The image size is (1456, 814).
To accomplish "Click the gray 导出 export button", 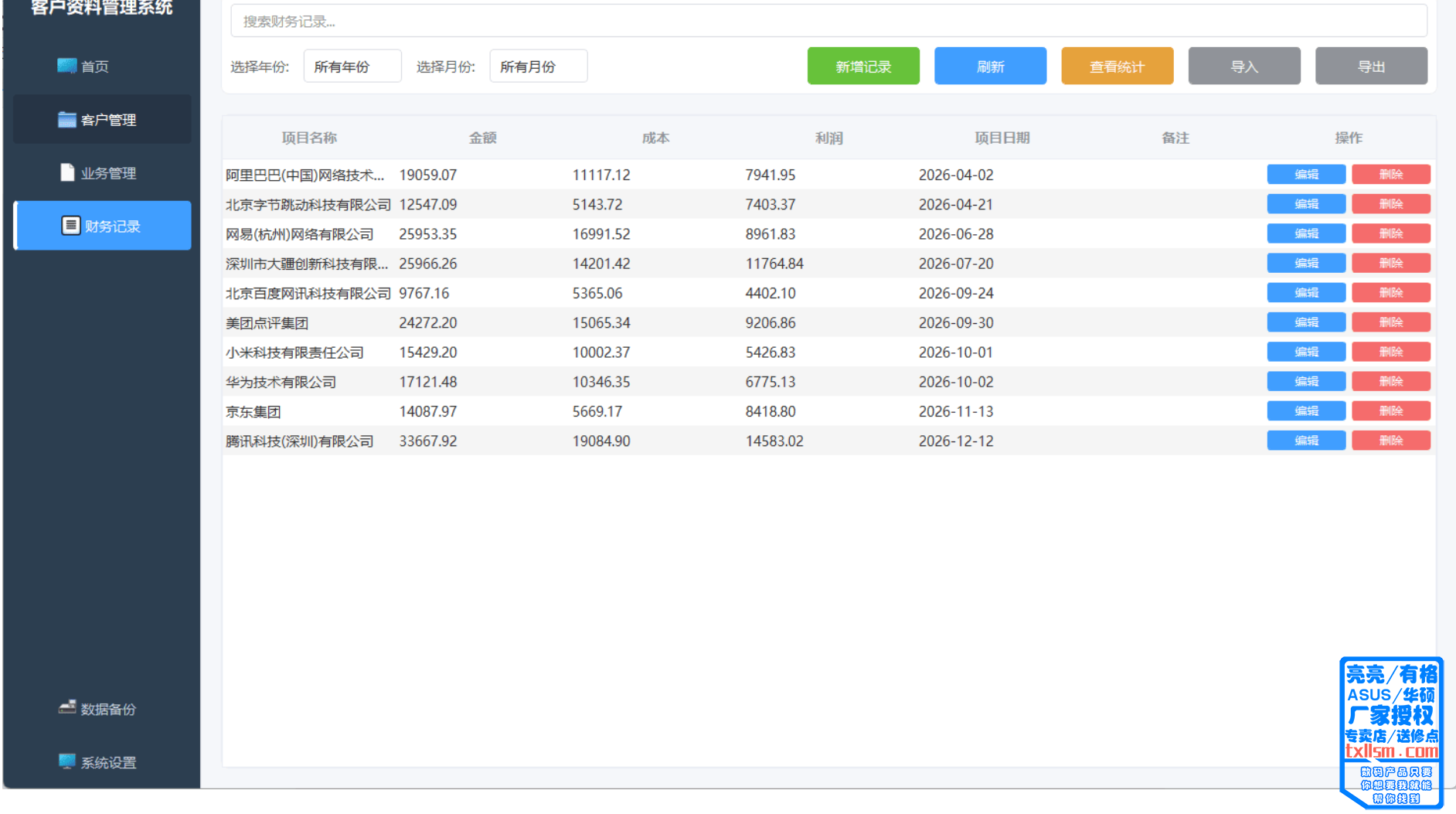I will tap(1370, 66).
